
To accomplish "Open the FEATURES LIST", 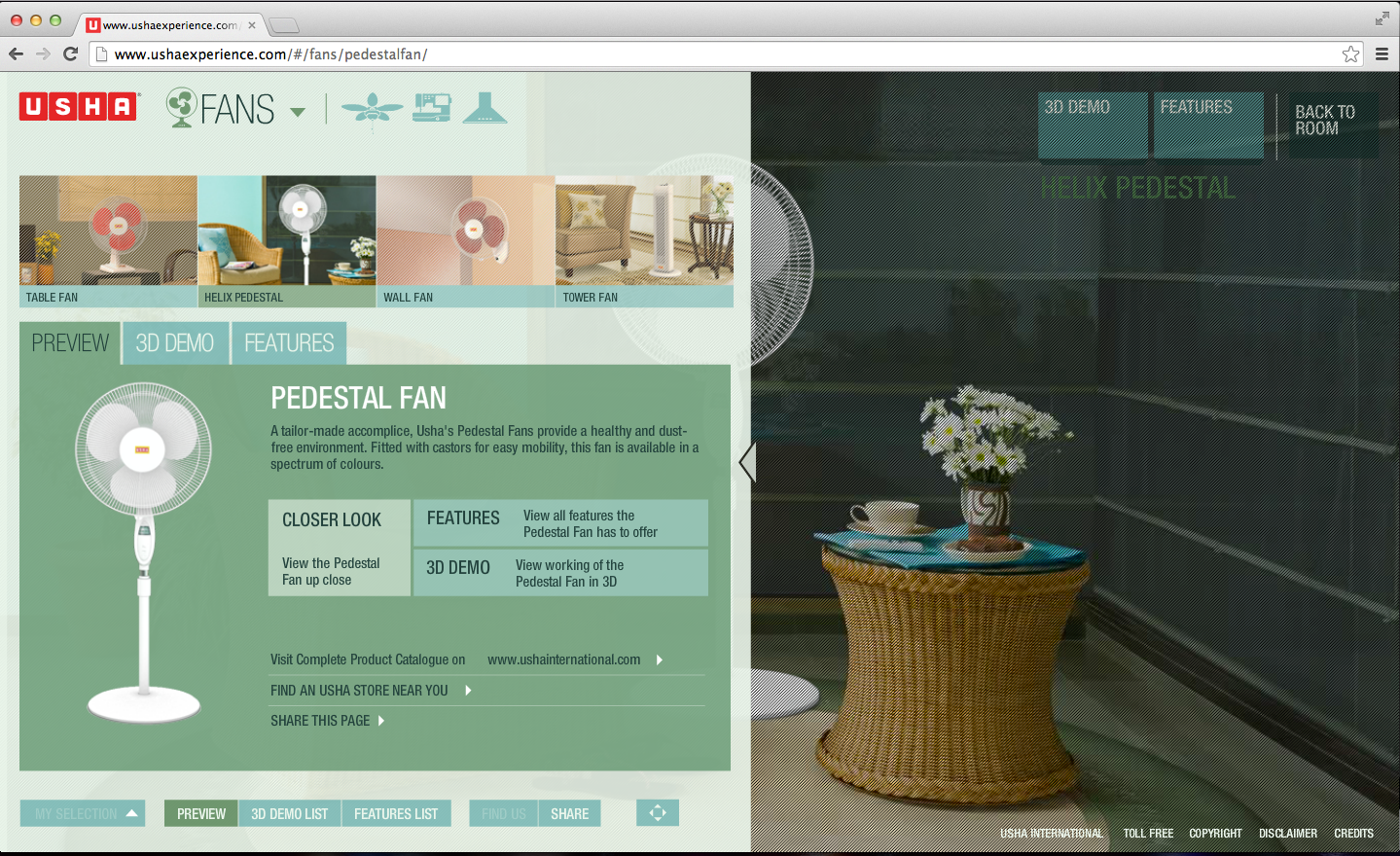I will [396, 813].
